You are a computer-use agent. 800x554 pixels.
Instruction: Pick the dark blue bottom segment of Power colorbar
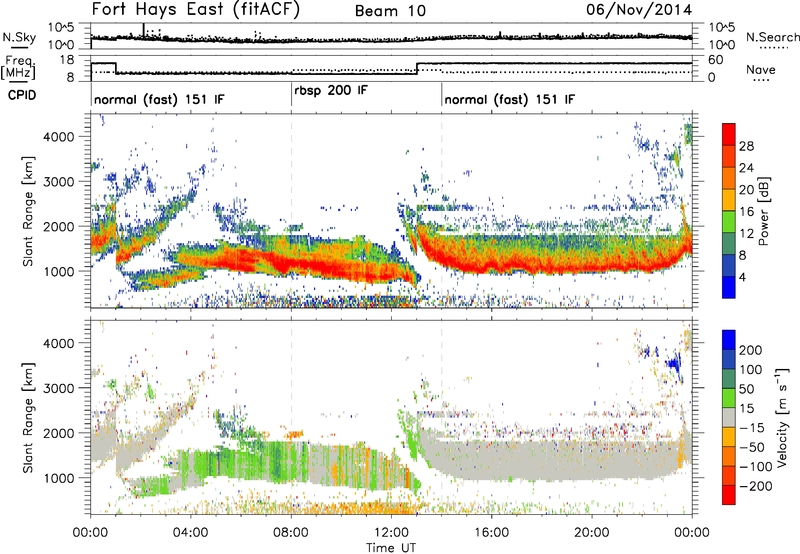(x=729, y=287)
